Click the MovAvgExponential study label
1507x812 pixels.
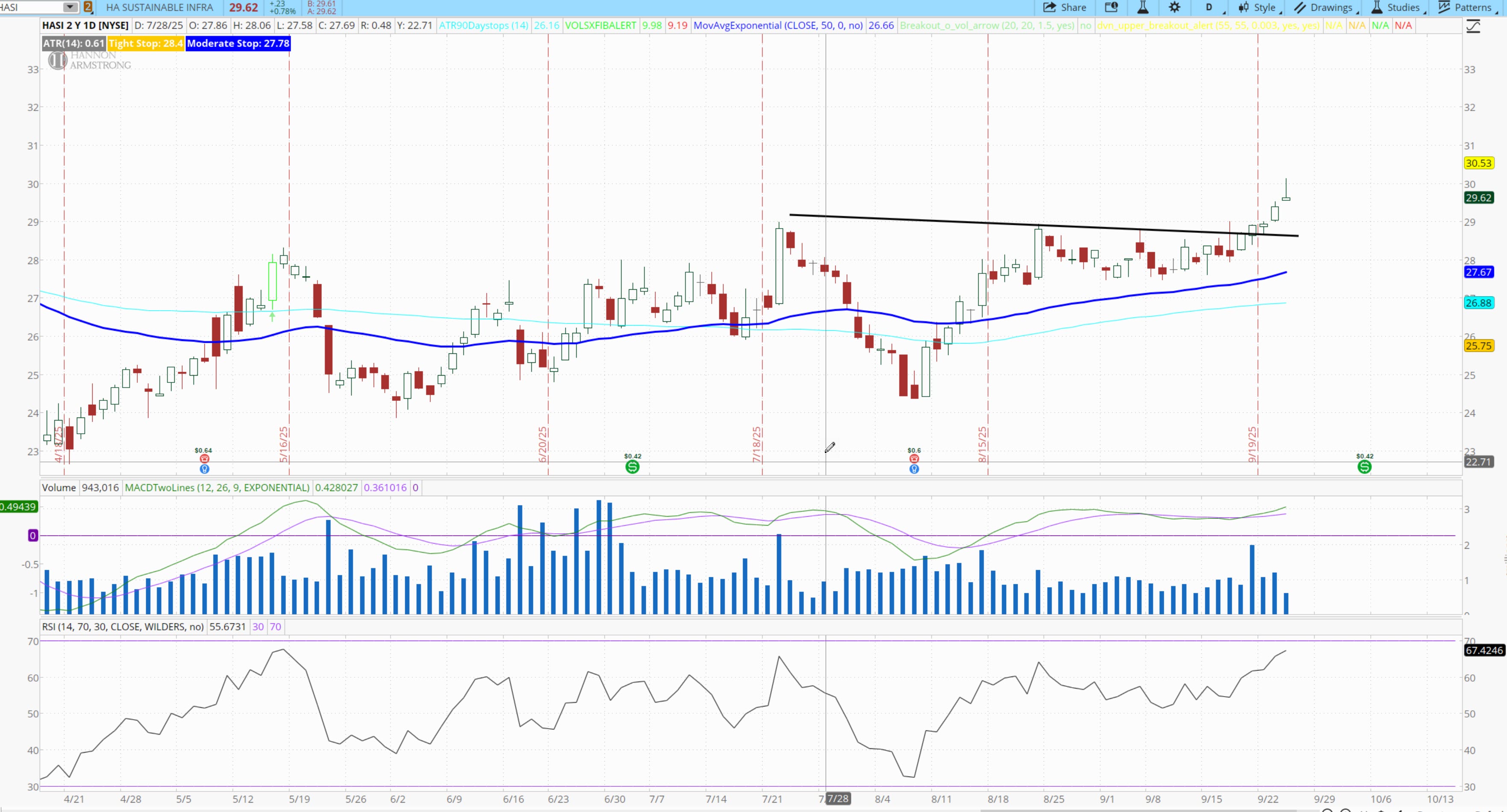[x=777, y=25]
